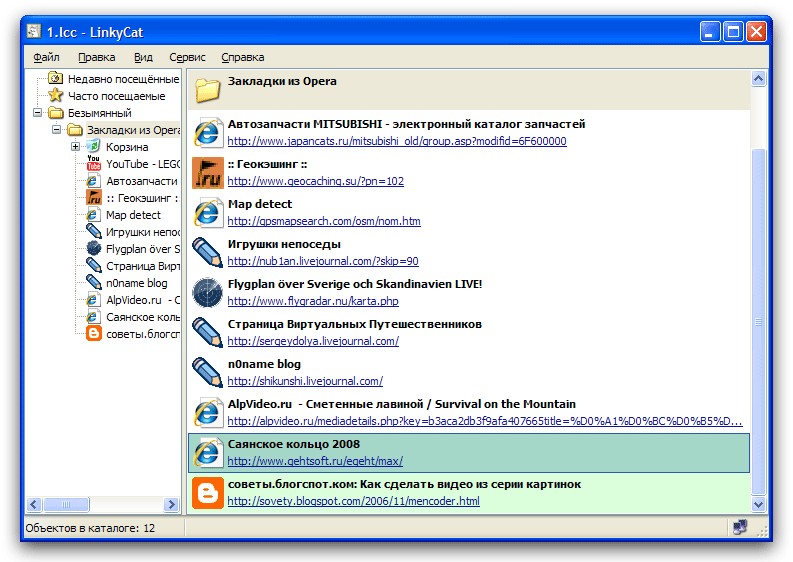Click the Flygplan radar icon in tree
Screen dimensions: 793x562
(x=94, y=248)
